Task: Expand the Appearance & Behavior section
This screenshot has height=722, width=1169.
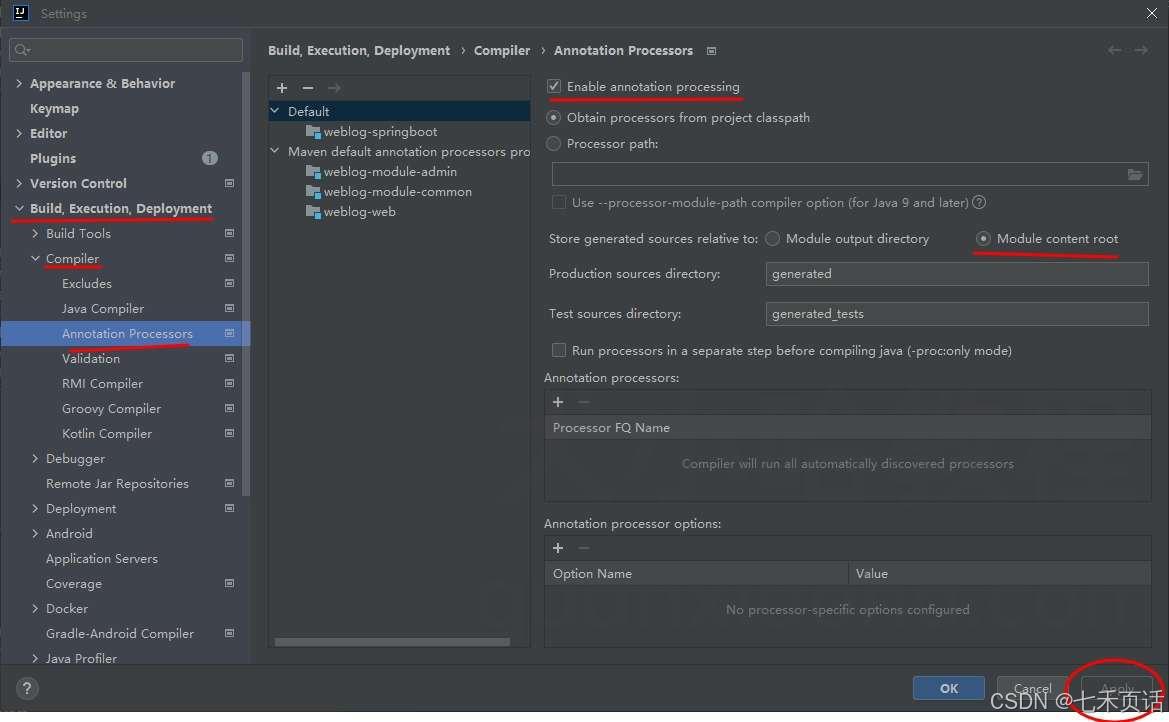Action: (20, 84)
